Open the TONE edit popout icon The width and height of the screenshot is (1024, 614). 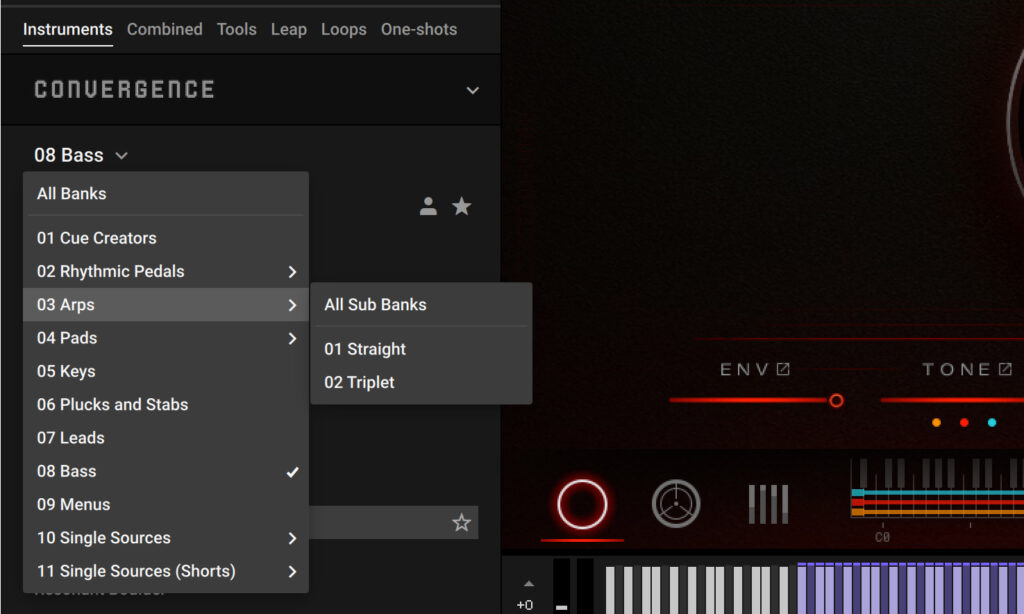1007,368
